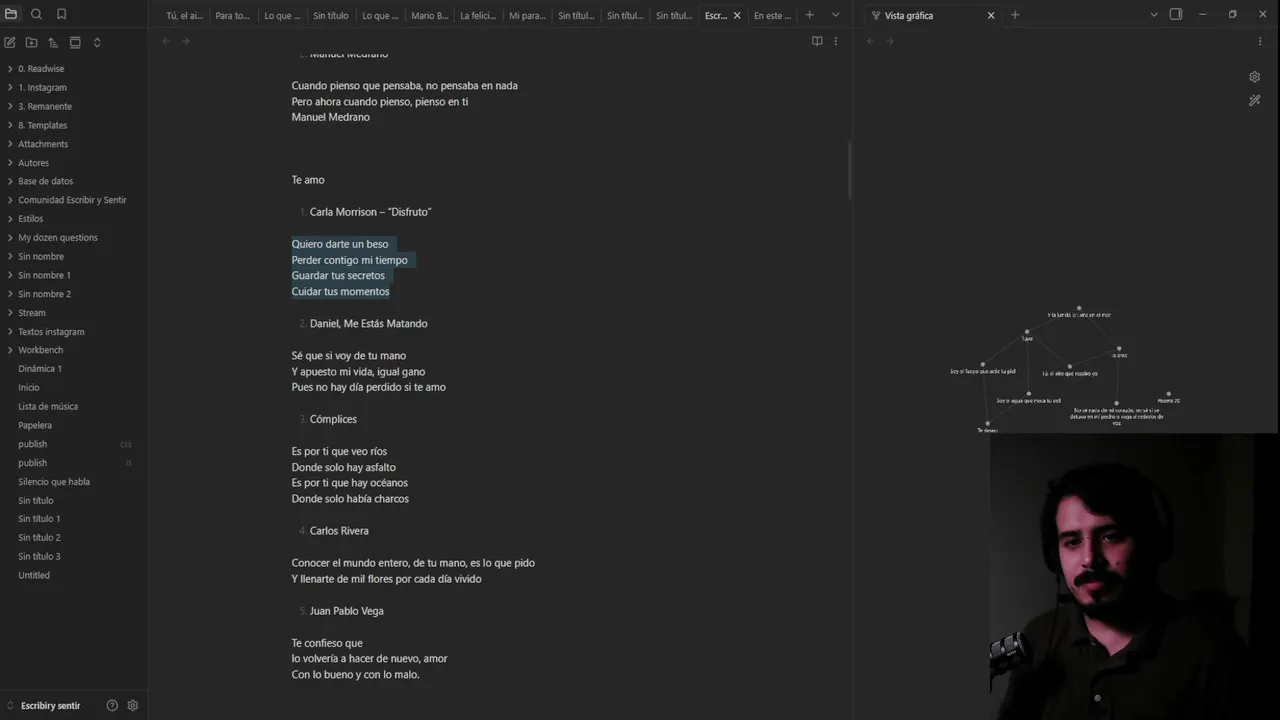The image size is (1280, 720).
Task: Switch to the "Mario B..." tab
Action: coord(429,16)
